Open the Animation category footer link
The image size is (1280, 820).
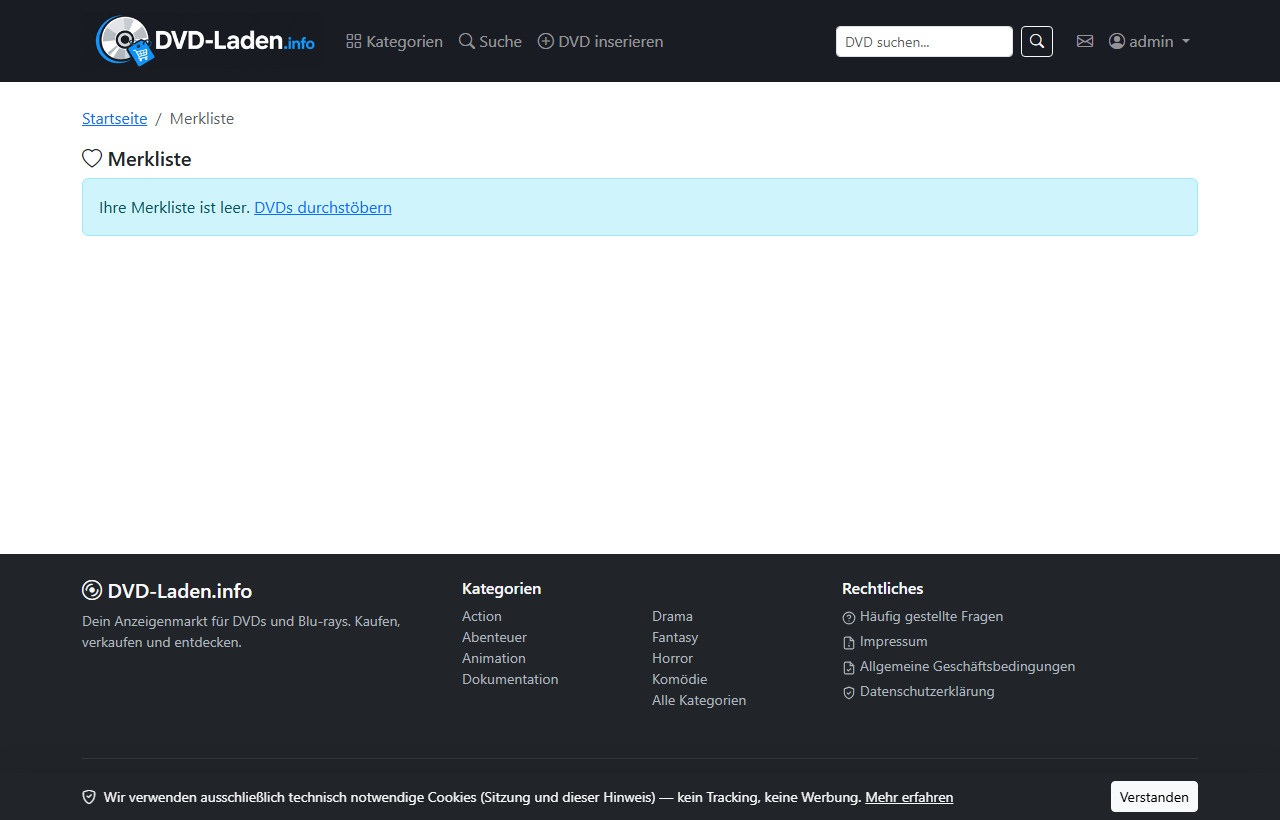click(x=494, y=658)
